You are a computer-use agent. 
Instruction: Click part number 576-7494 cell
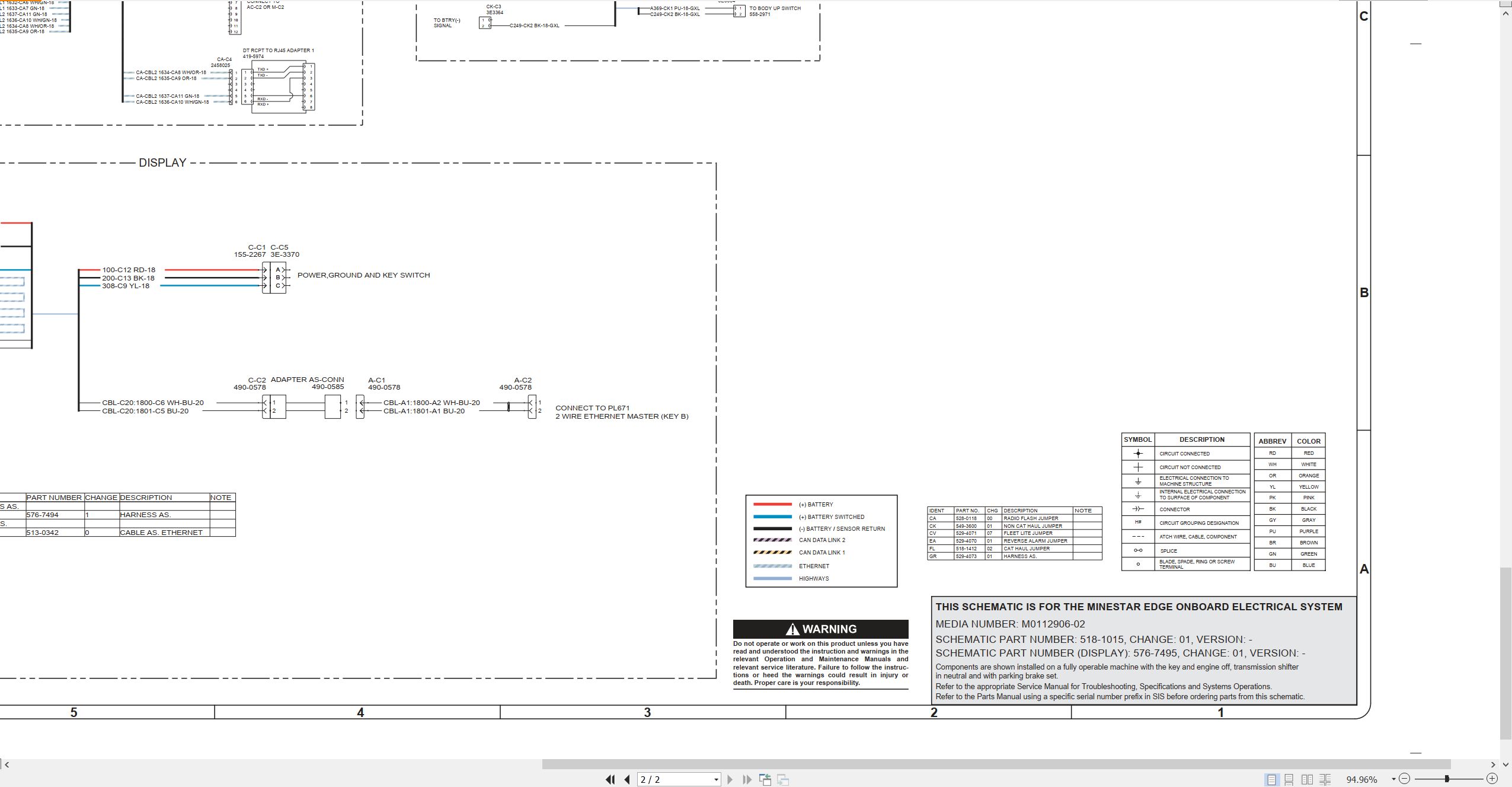55,515
